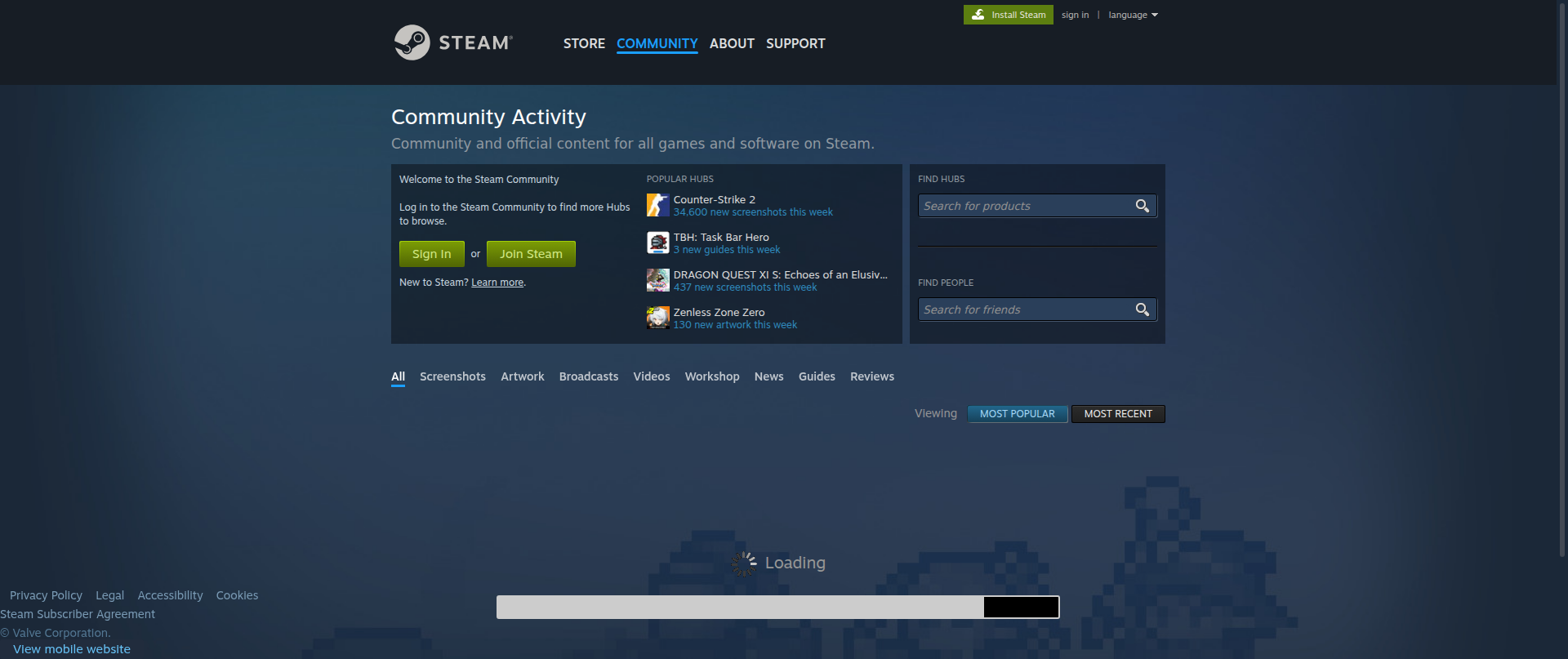Screen dimensions: 1568x659
Task: Select the MOST POPULAR view toggle
Action: 1018,414
